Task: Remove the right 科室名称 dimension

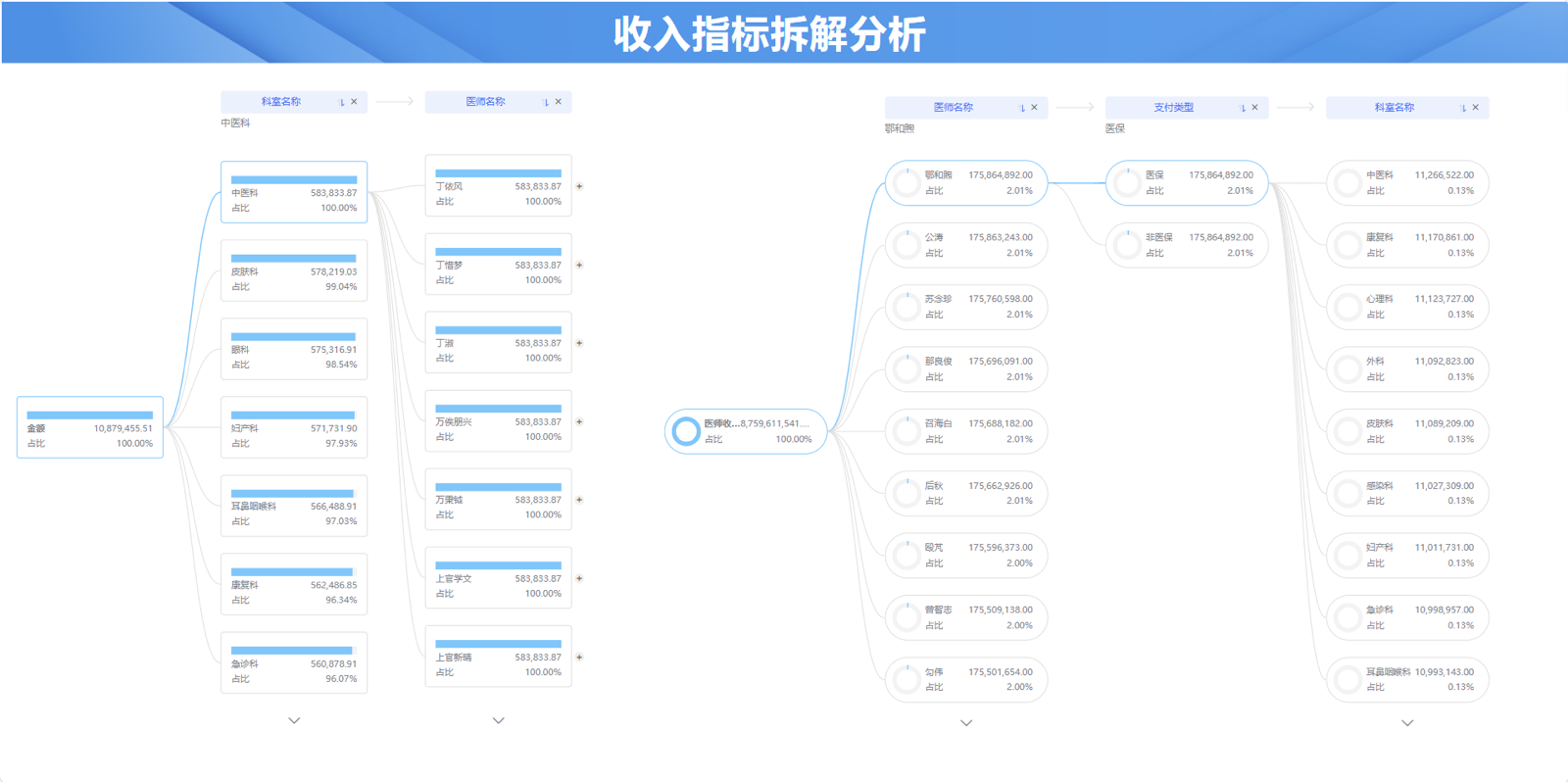Action: (x=1475, y=108)
